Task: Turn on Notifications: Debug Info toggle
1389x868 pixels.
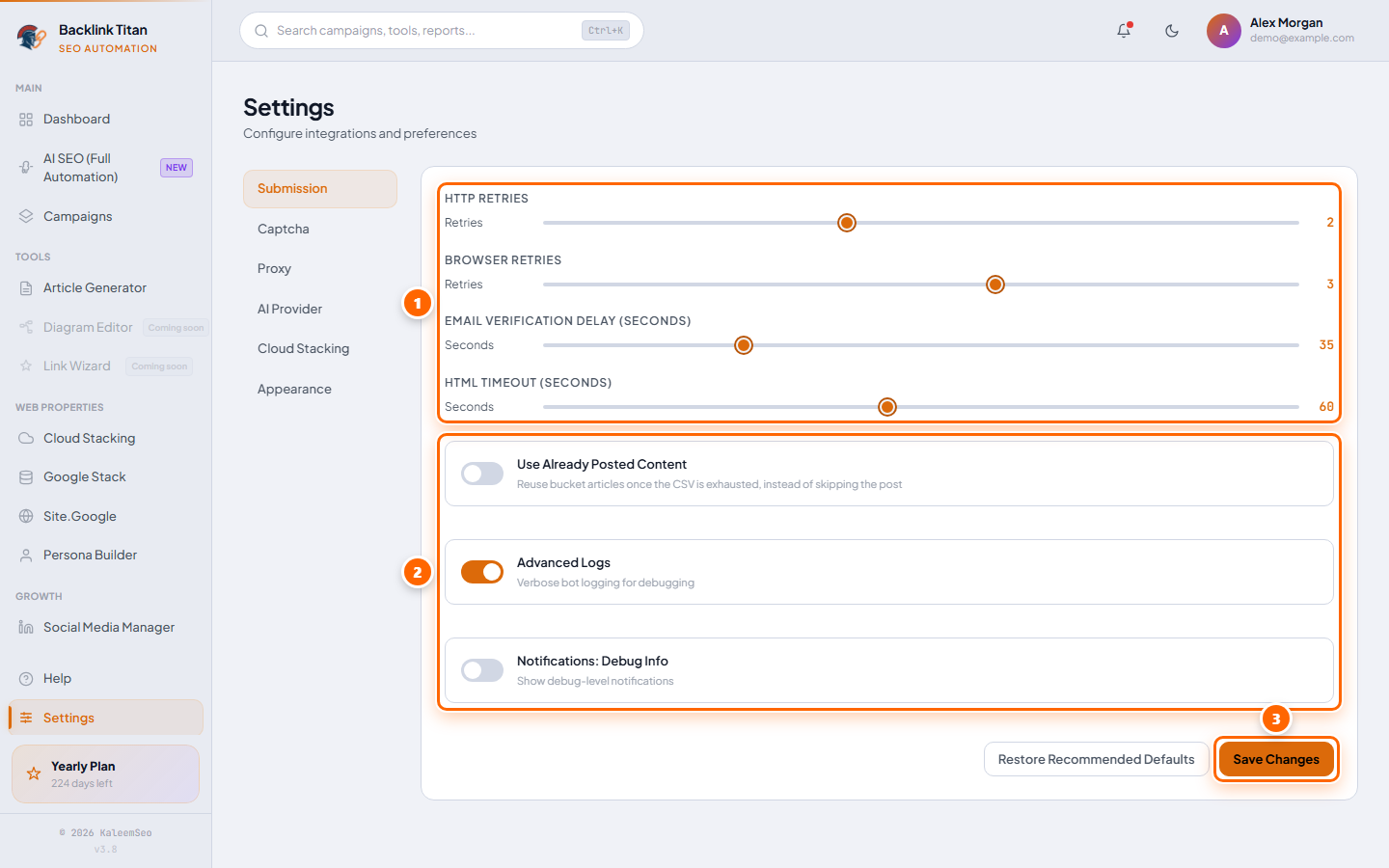Action: click(x=482, y=670)
